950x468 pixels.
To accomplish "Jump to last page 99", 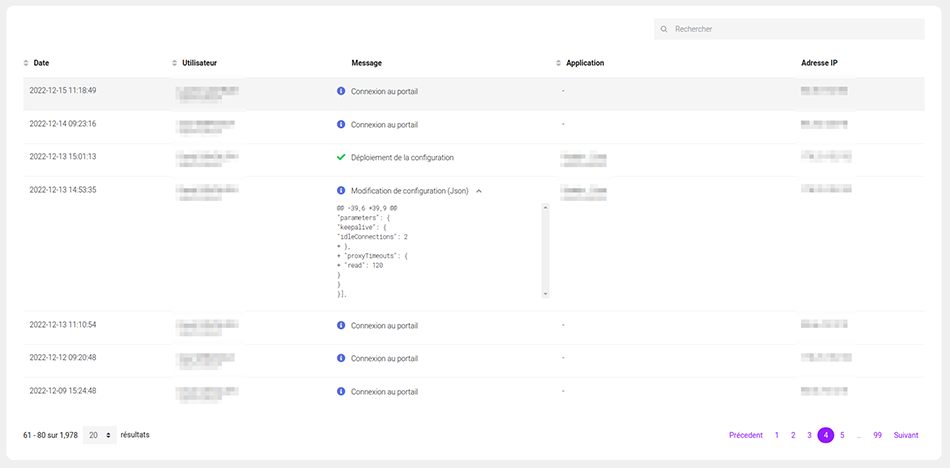I will 877,435.
